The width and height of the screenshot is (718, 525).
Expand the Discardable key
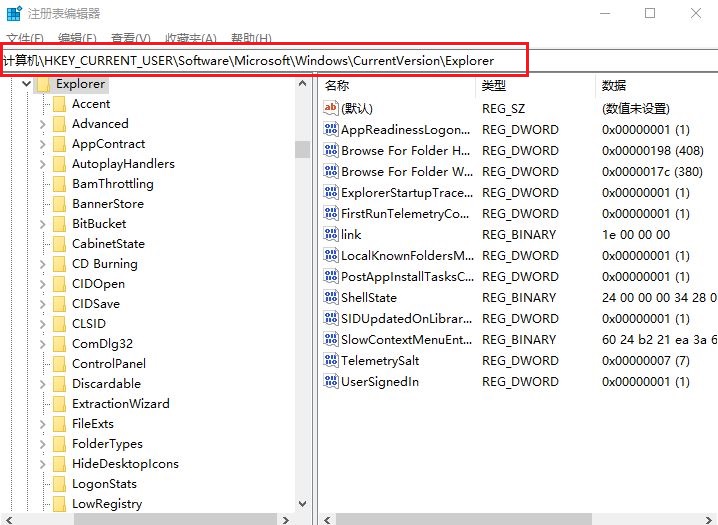[x=43, y=384]
